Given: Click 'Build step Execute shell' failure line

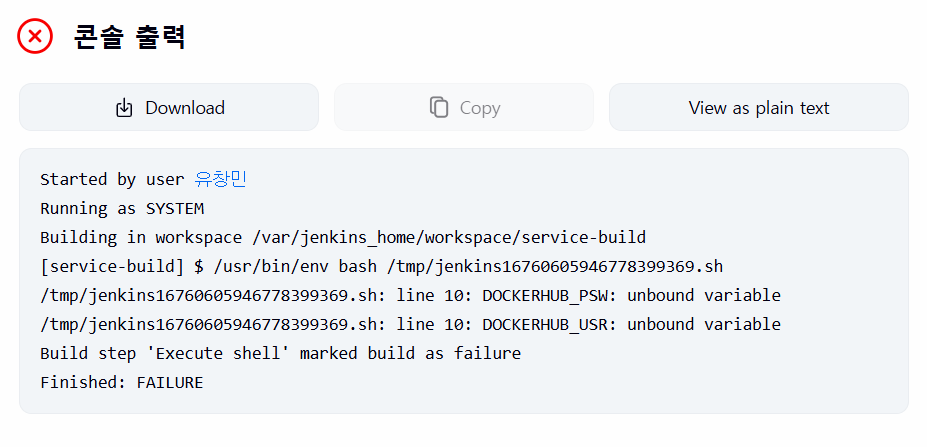Looking at the screenshot, I should [280, 353].
